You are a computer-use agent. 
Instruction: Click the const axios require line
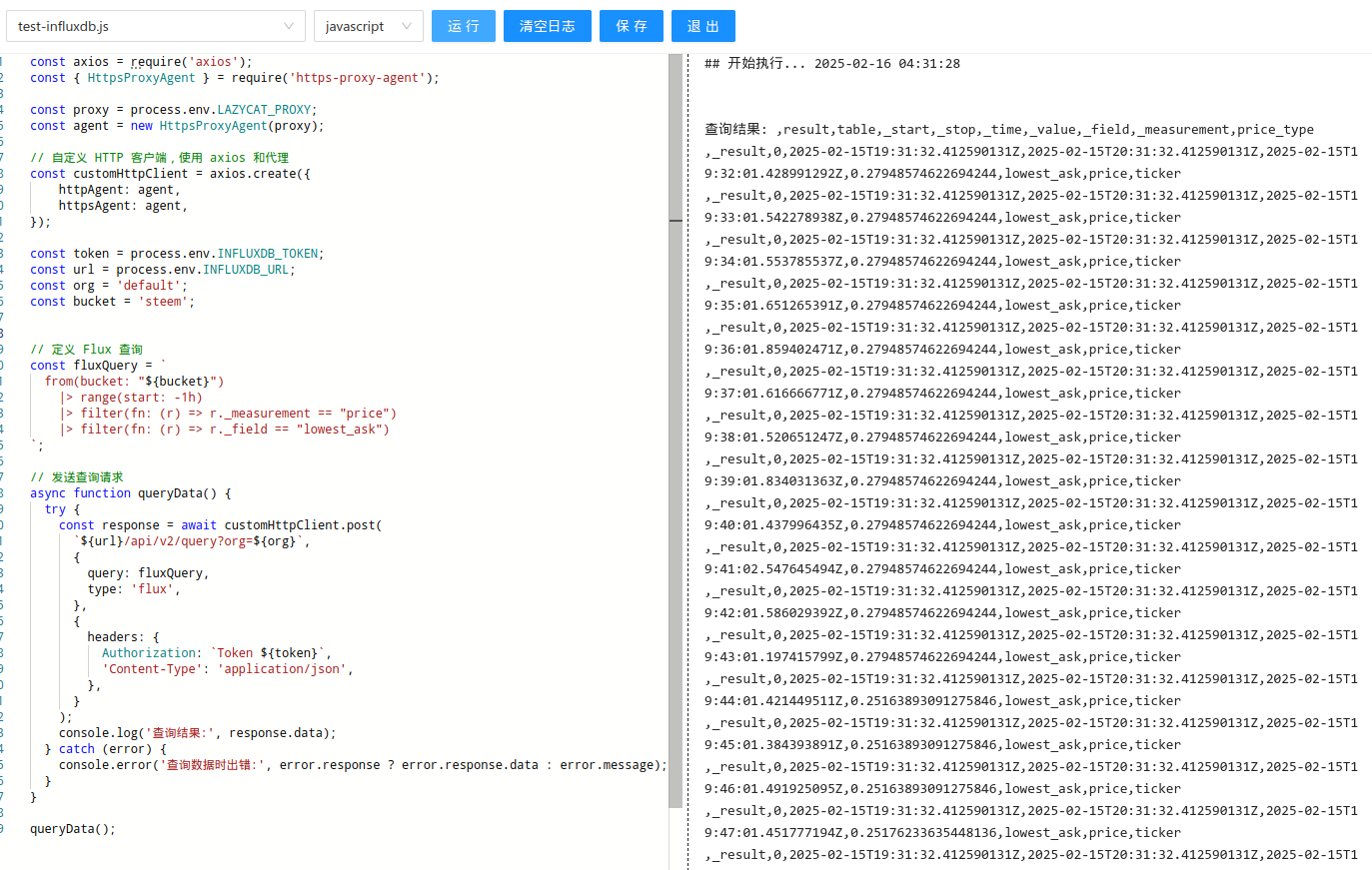click(x=140, y=62)
